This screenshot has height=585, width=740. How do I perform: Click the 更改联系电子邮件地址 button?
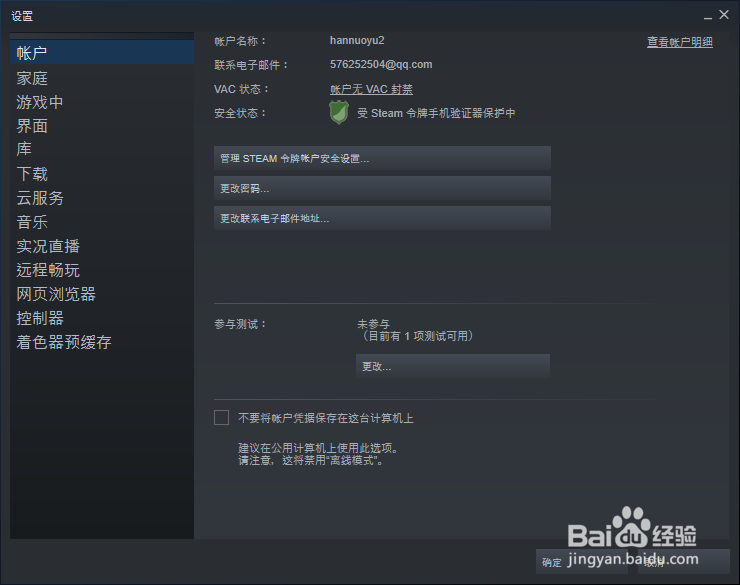[382, 218]
